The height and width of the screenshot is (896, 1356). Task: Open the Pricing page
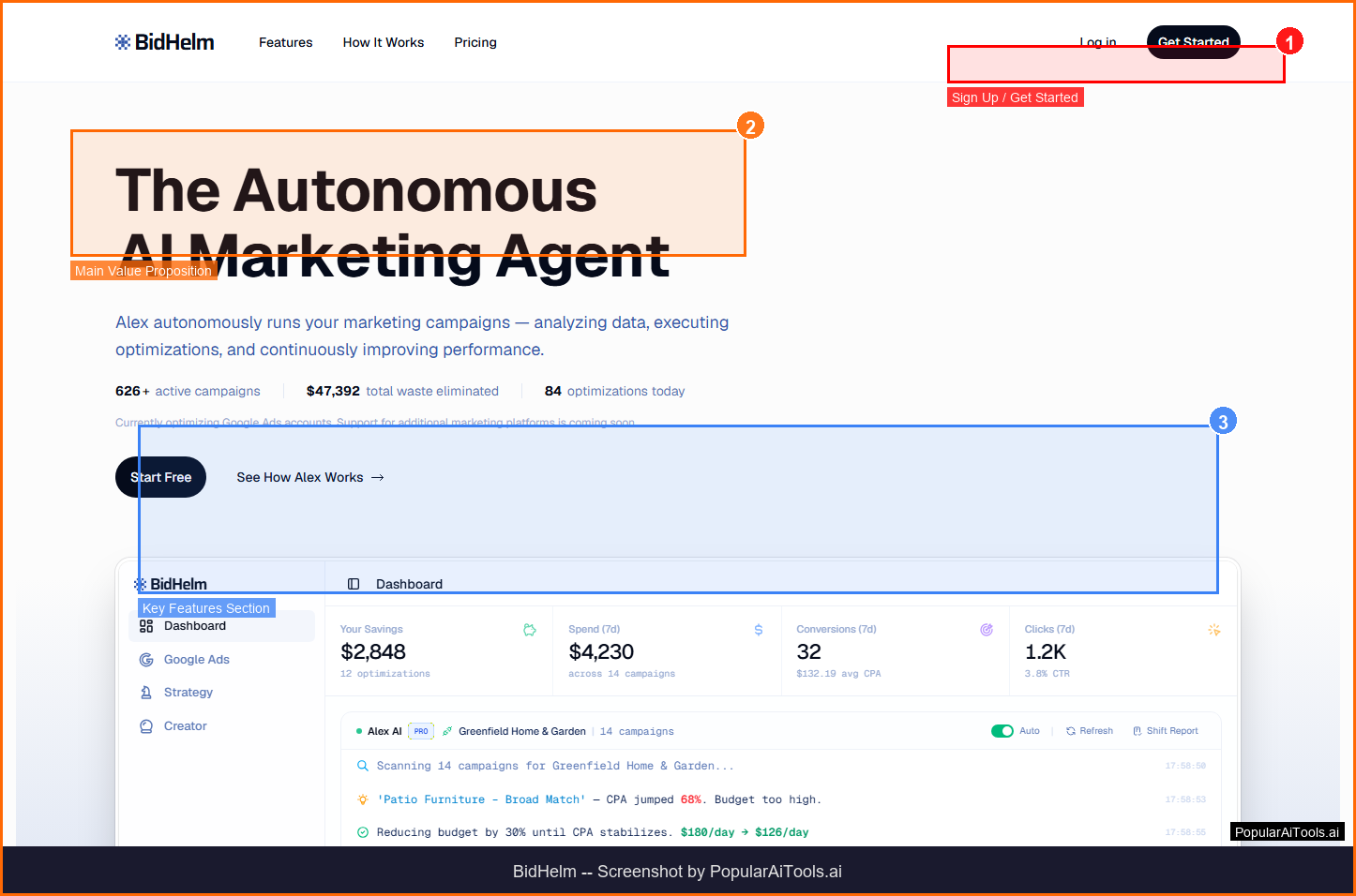click(475, 42)
